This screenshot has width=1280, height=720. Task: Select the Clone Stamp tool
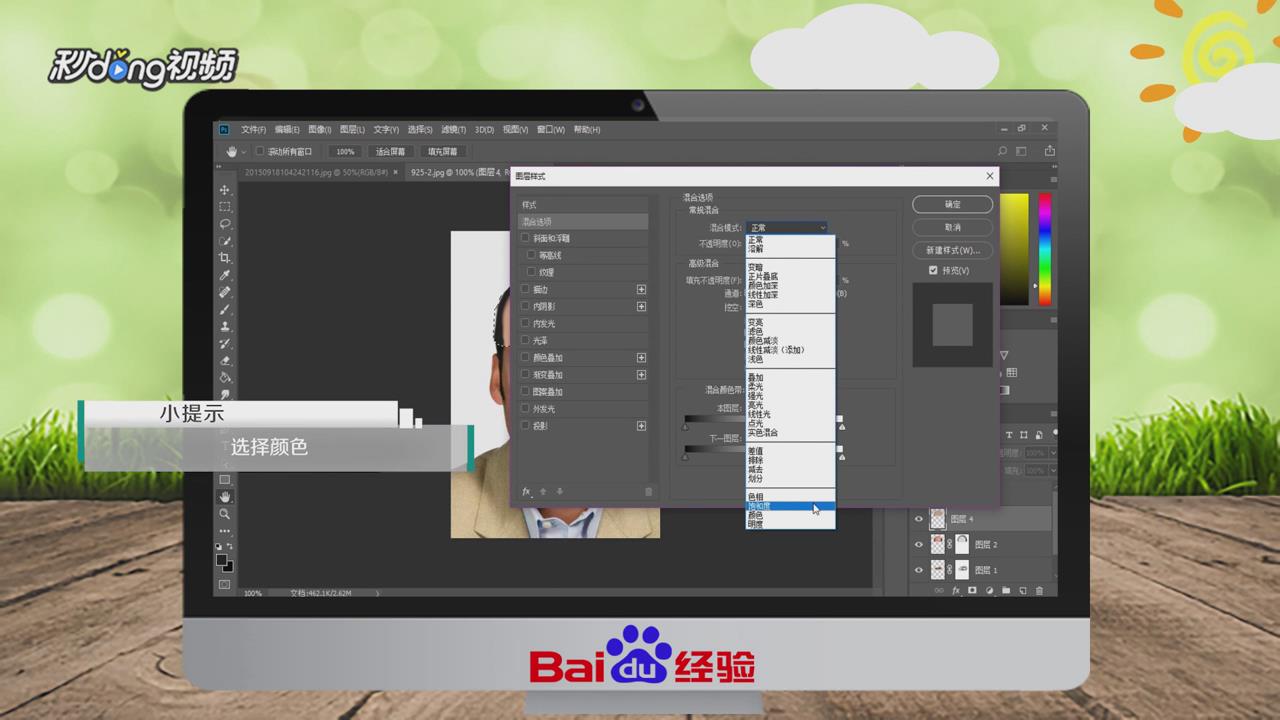tap(225, 326)
